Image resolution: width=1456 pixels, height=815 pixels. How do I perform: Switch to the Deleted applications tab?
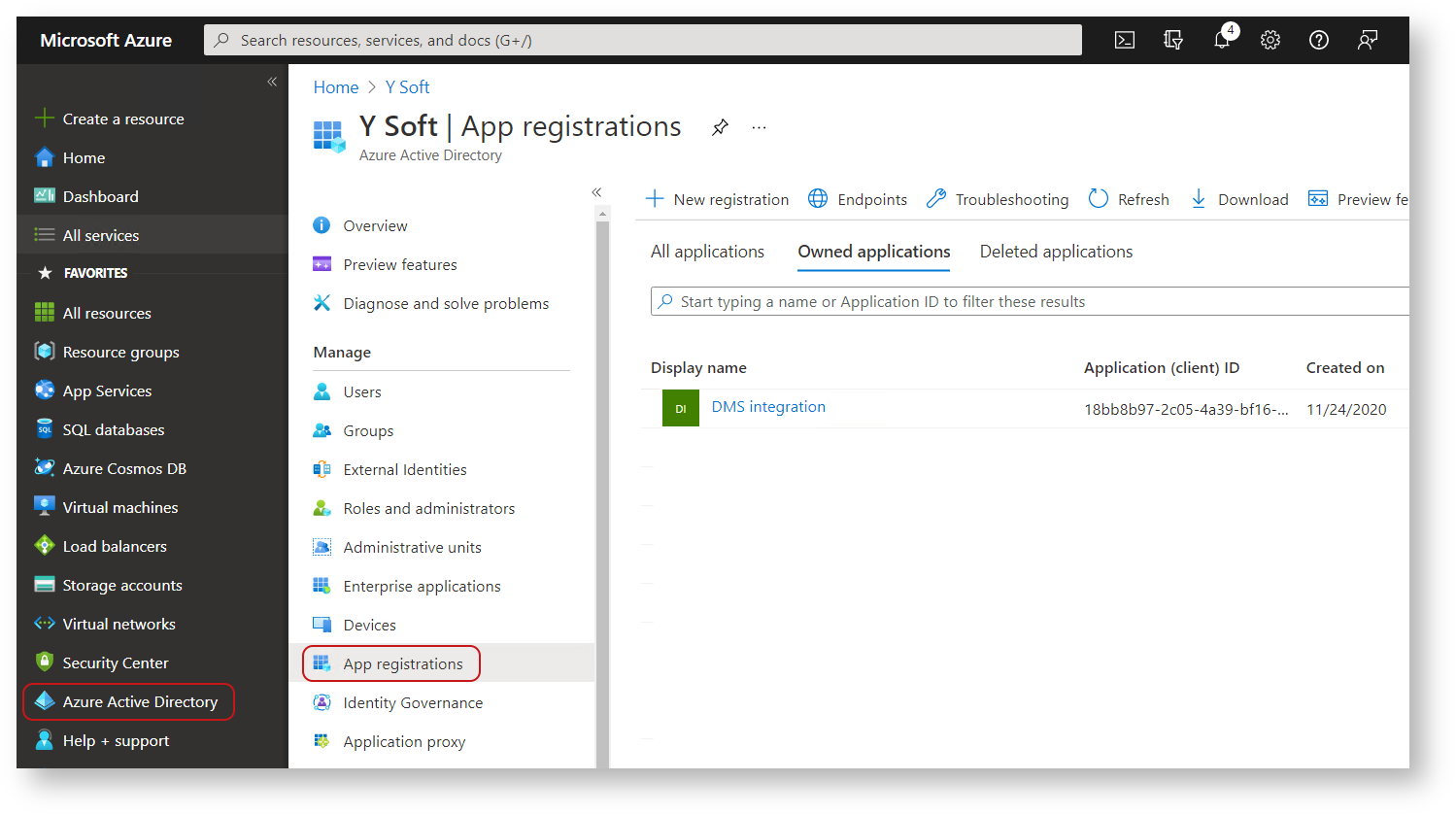[1056, 252]
